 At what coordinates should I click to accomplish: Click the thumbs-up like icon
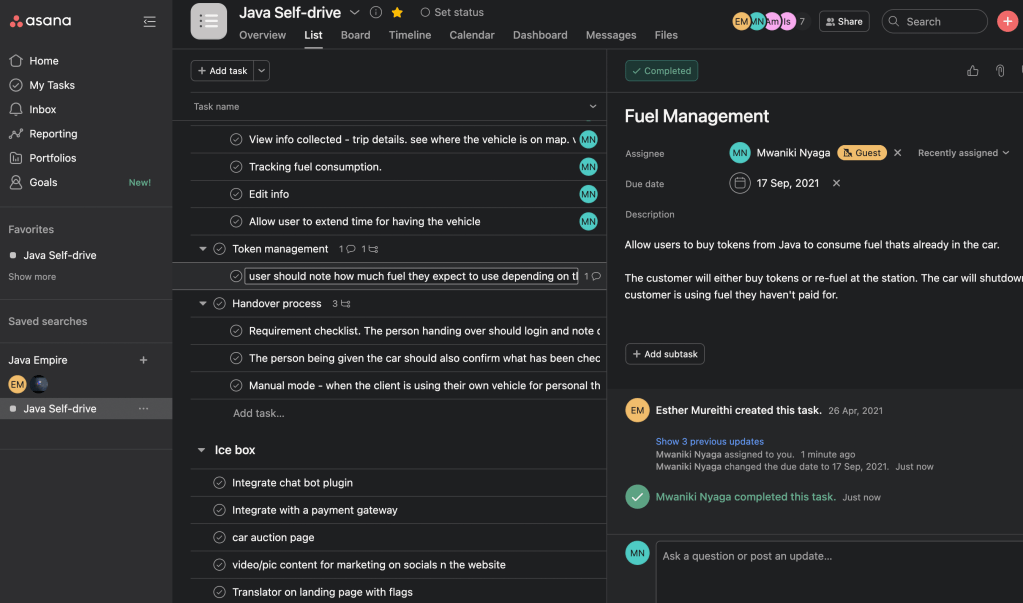click(x=972, y=71)
